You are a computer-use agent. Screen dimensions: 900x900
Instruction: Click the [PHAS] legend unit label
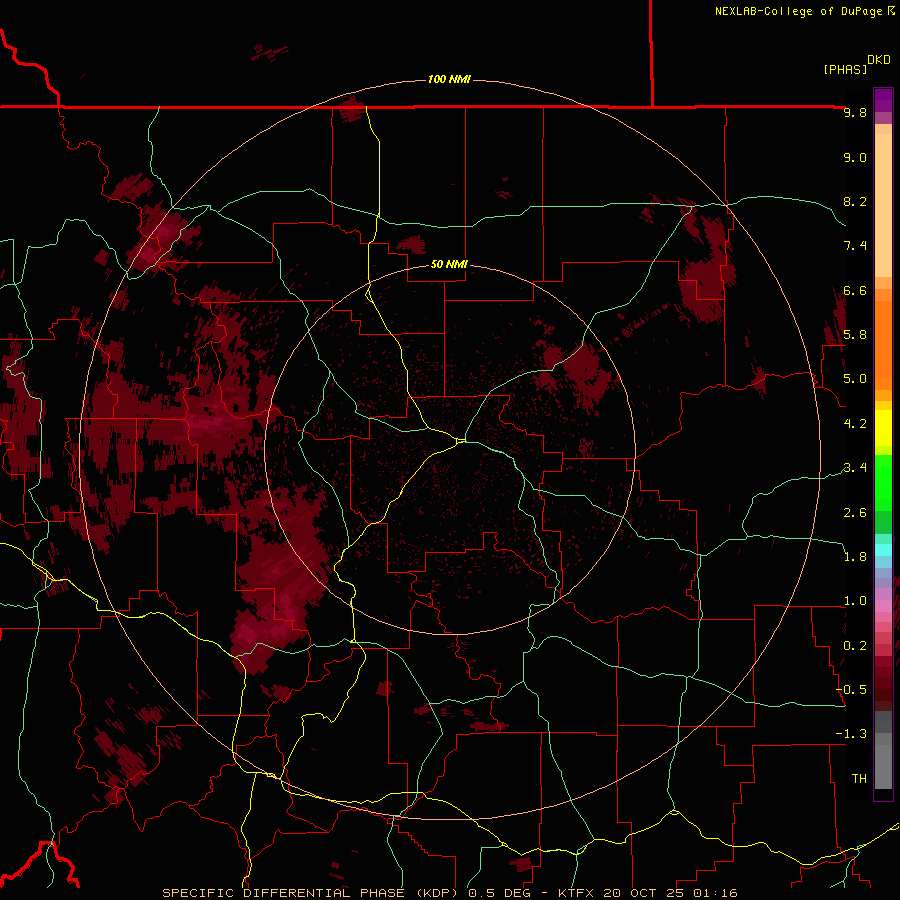[845, 69]
